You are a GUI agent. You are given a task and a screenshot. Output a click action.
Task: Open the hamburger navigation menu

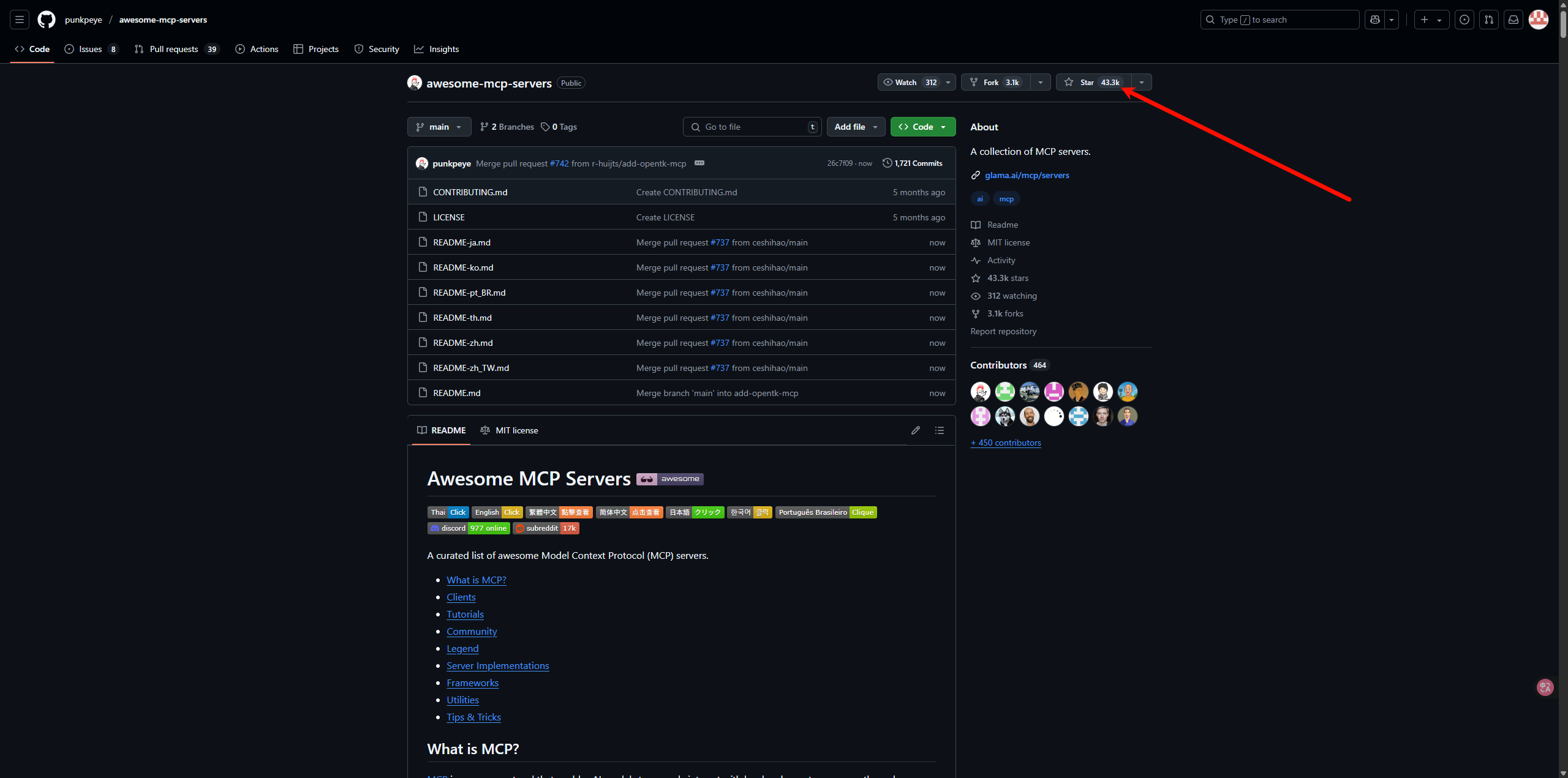(x=20, y=20)
